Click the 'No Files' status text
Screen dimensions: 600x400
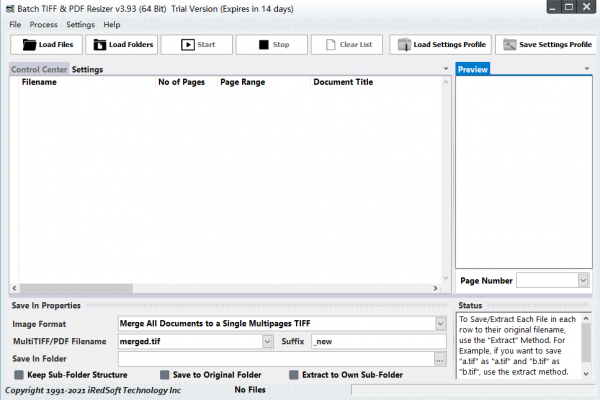[x=250, y=390]
